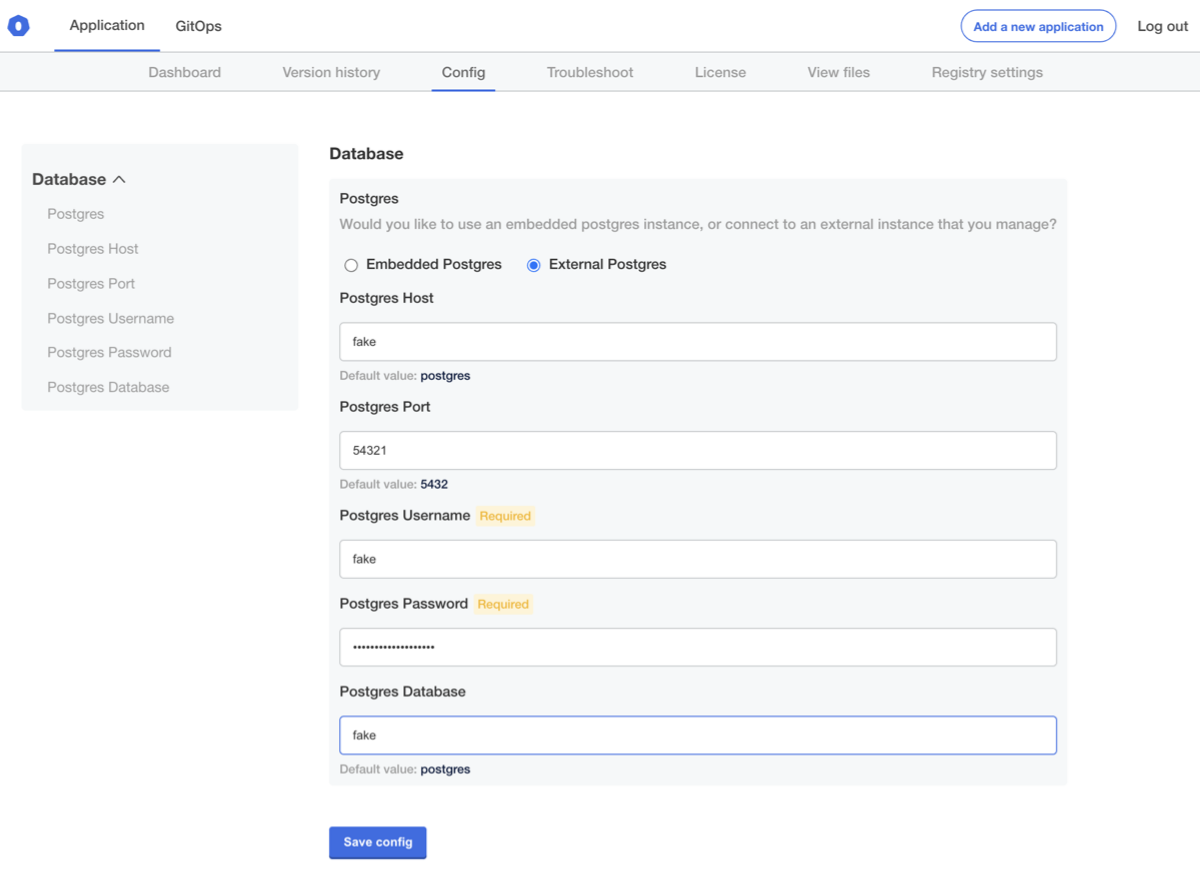Select the External Postgres radio option

coord(534,265)
